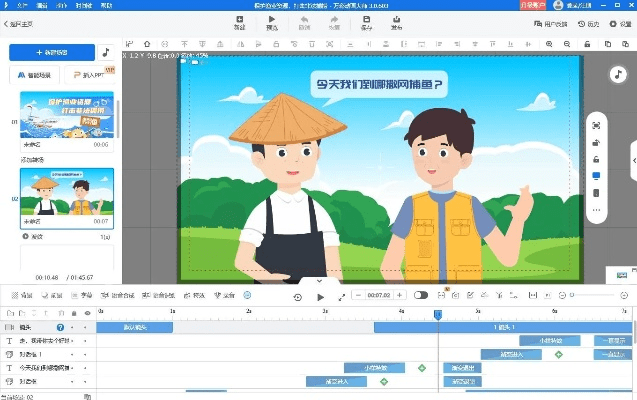The width and height of the screenshot is (637, 400).
Task: Open settings from the top-right gear
Action: point(611,23)
